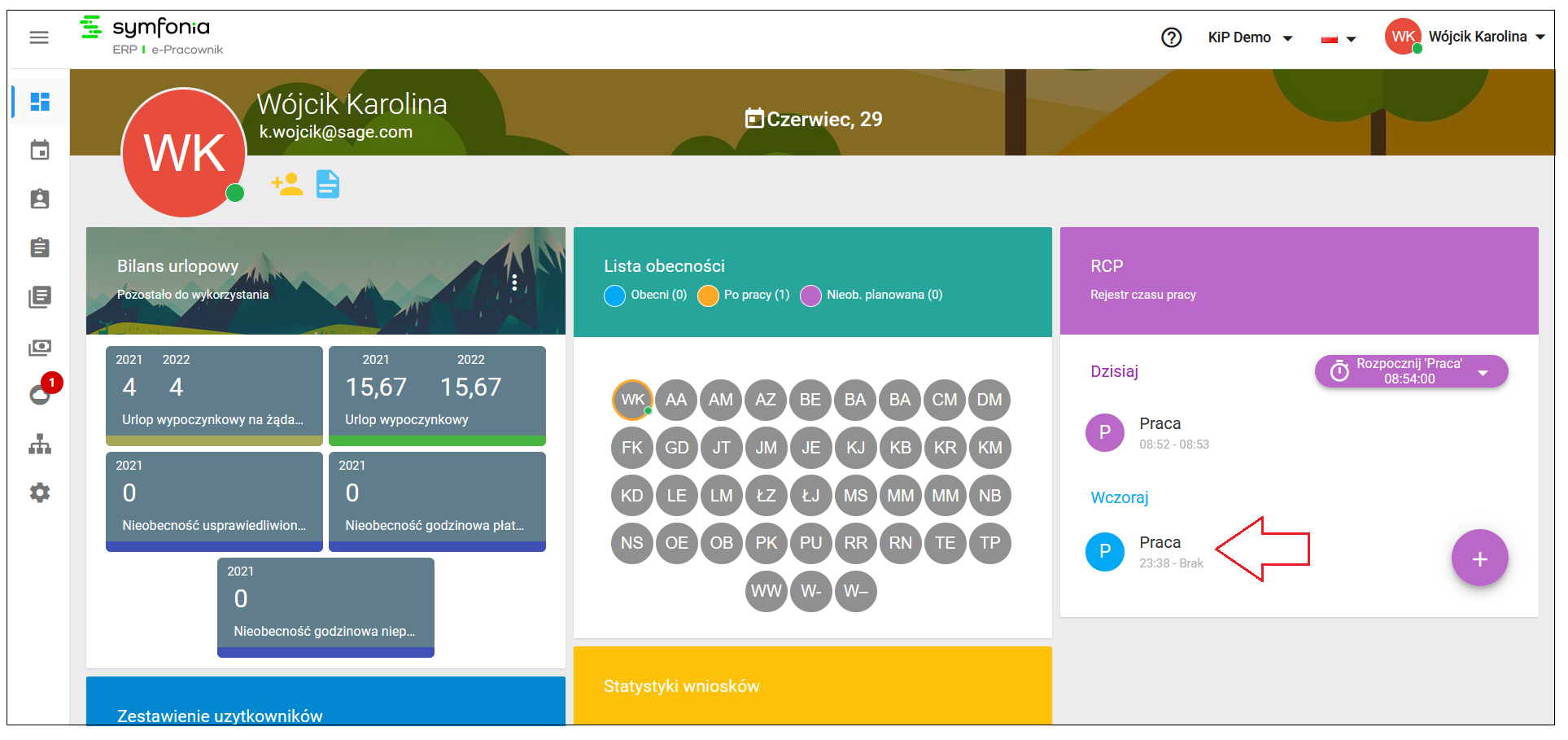This screenshot has height=740, width=1568.
Task: Open Bilans urlopowy three-dot menu
Action: point(514,282)
